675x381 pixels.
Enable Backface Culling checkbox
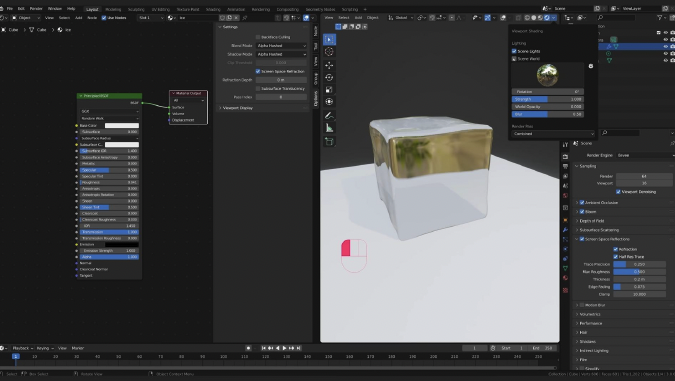click(258, 37)
